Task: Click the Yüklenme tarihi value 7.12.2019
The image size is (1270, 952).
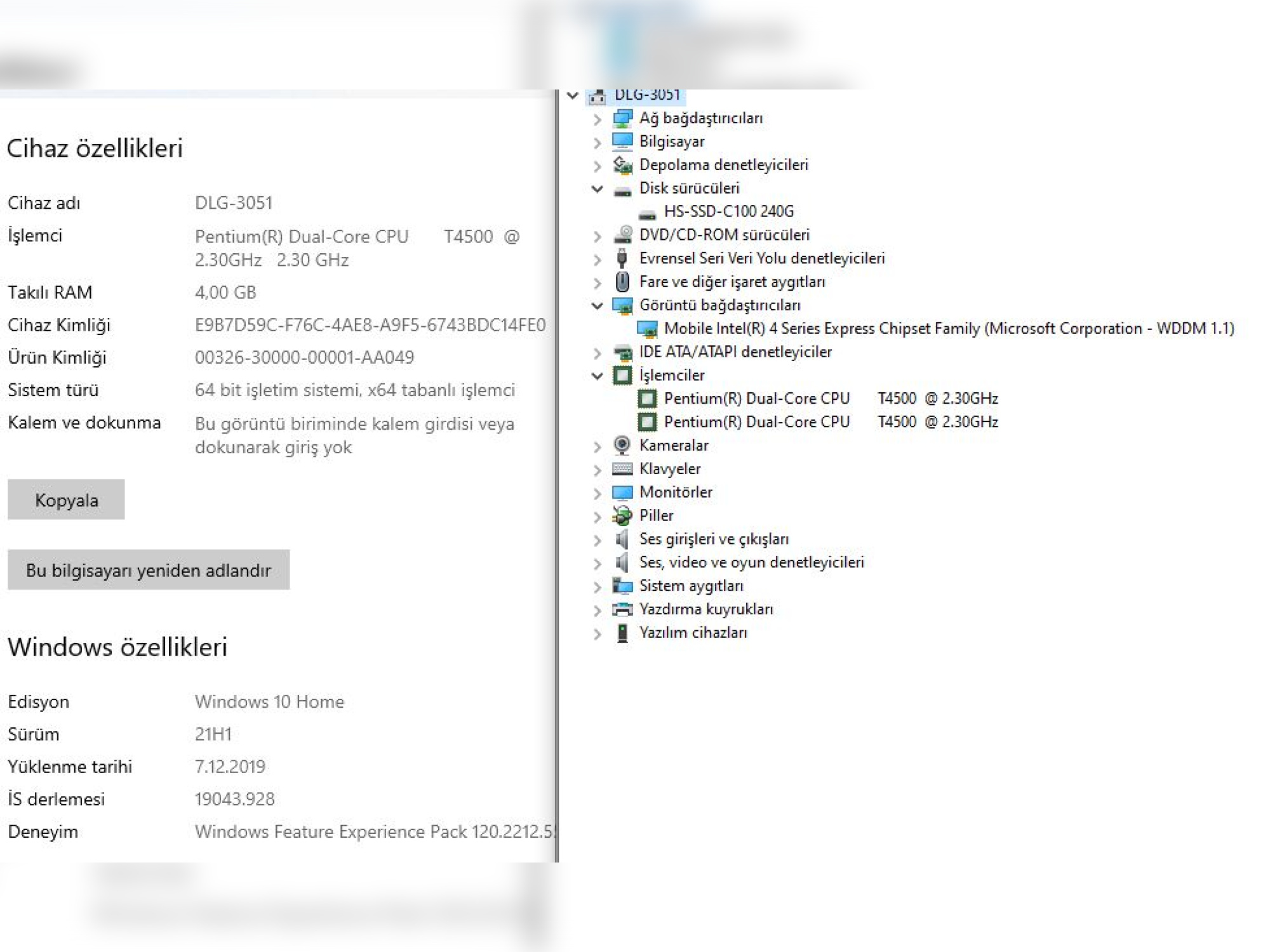Action: [230, 767]
